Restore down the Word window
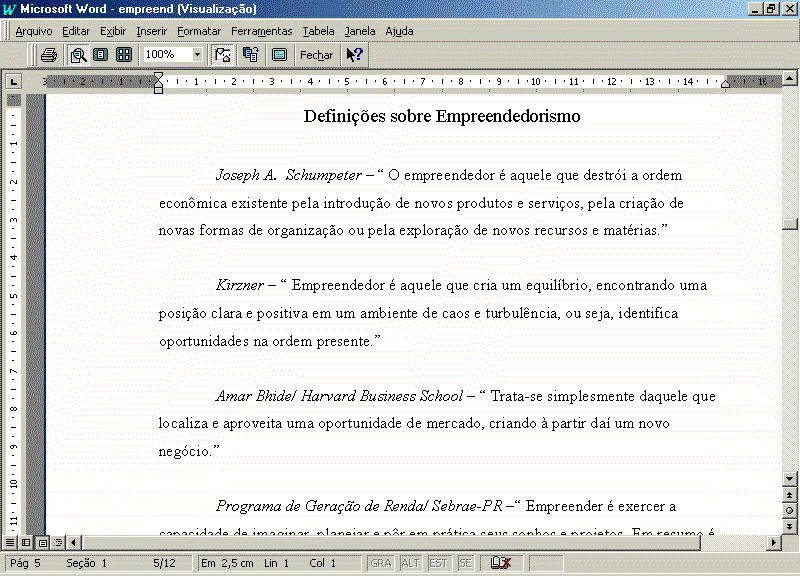This screenshot has height=576, width=800. click(x=771, y=9)
